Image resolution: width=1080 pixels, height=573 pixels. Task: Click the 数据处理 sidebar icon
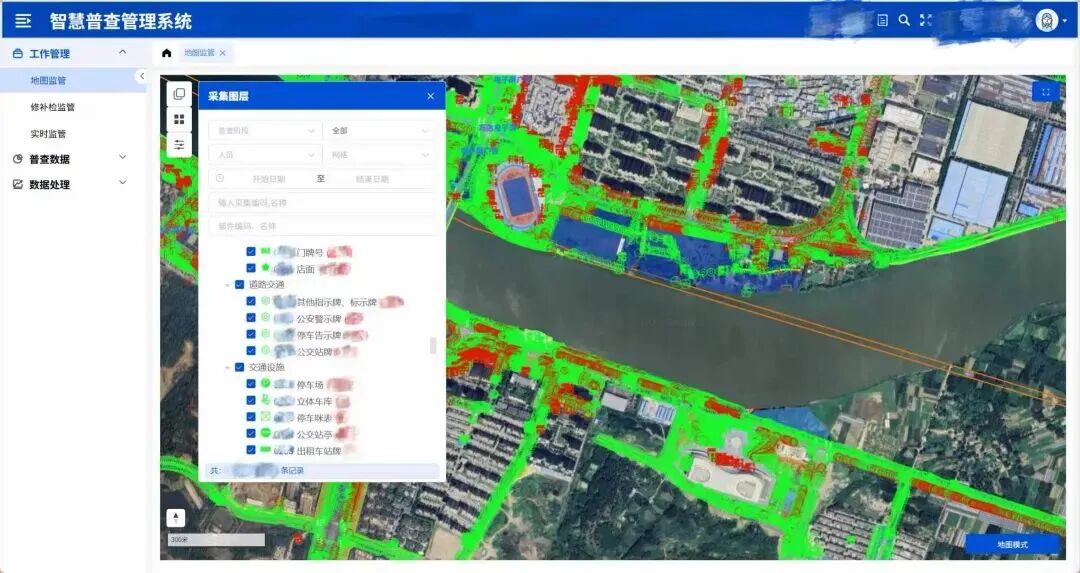pyautogui.click(x=18, y=185)
